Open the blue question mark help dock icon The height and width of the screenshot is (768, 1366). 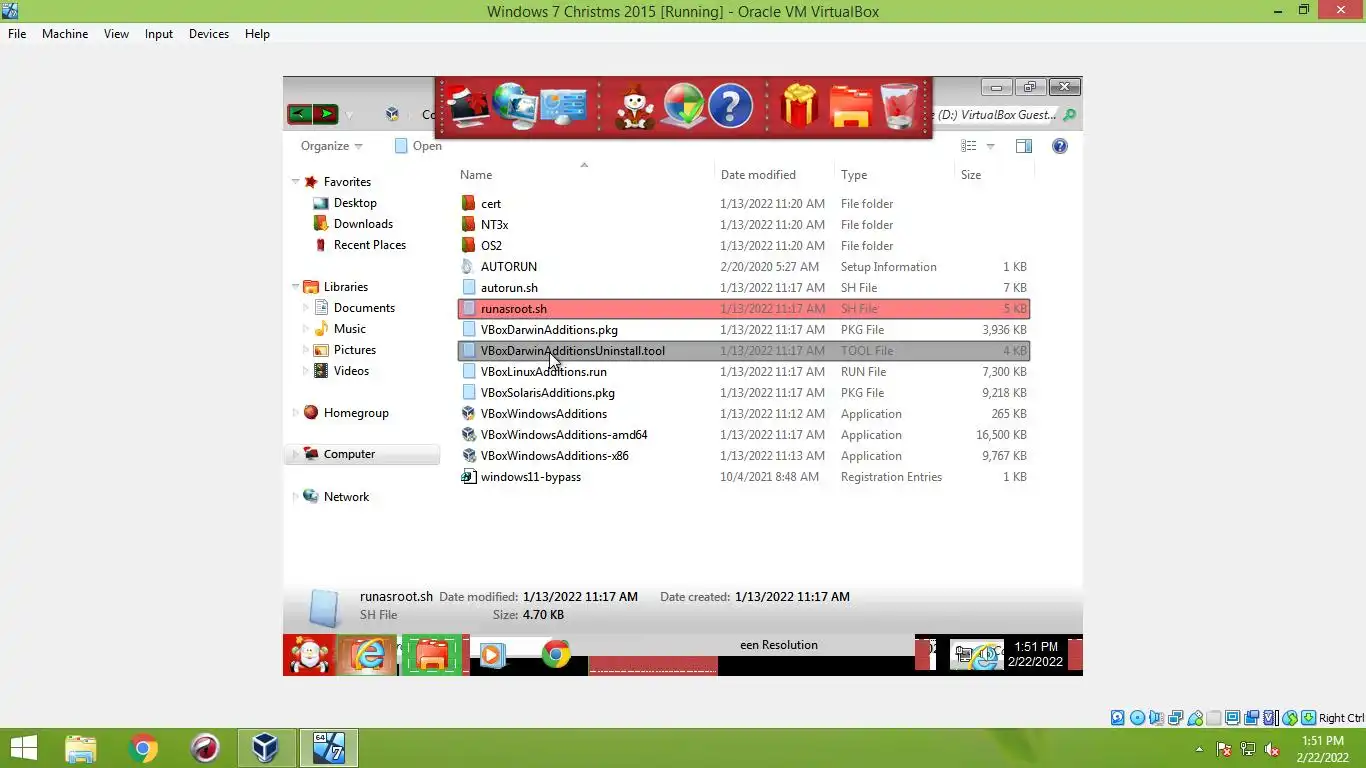[x=730, y=106]
